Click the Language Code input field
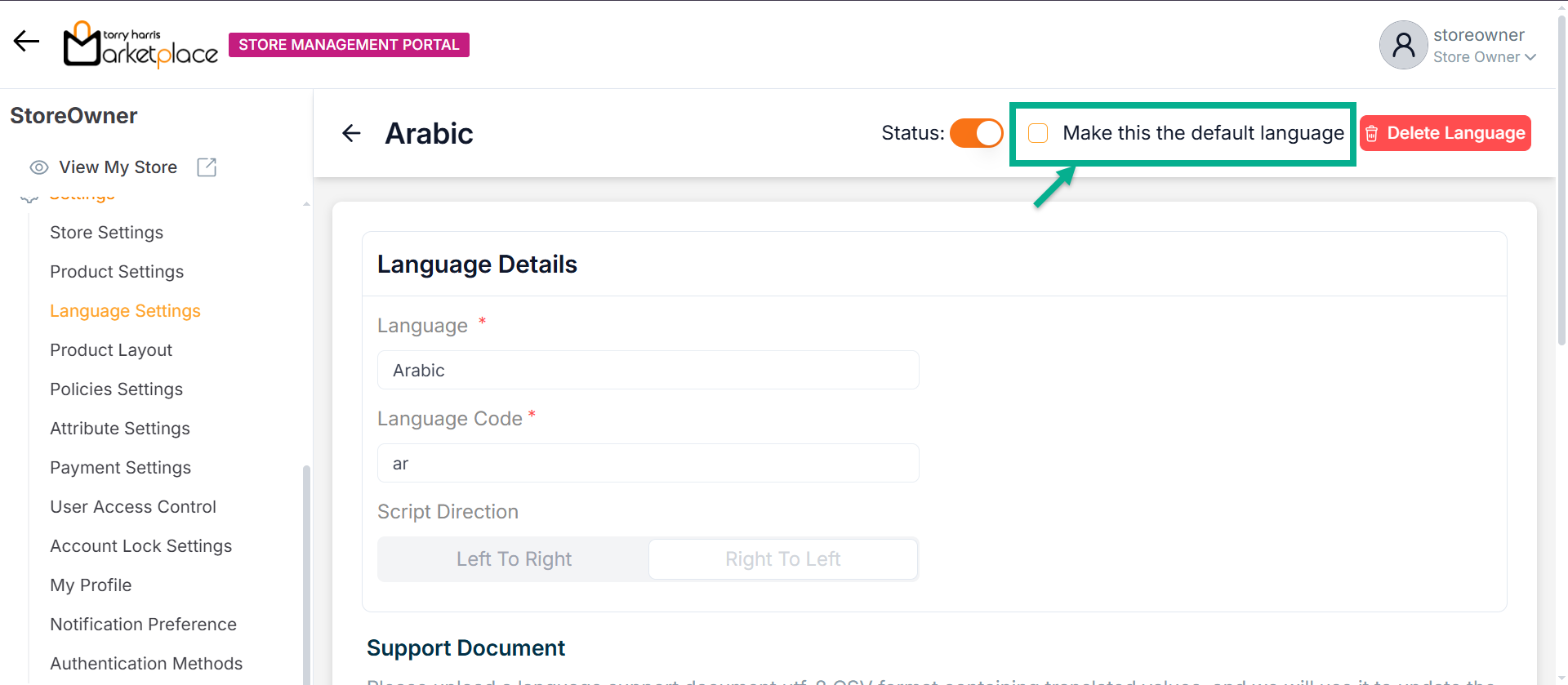Viewport: 1568px width, 685px height. 648,464
